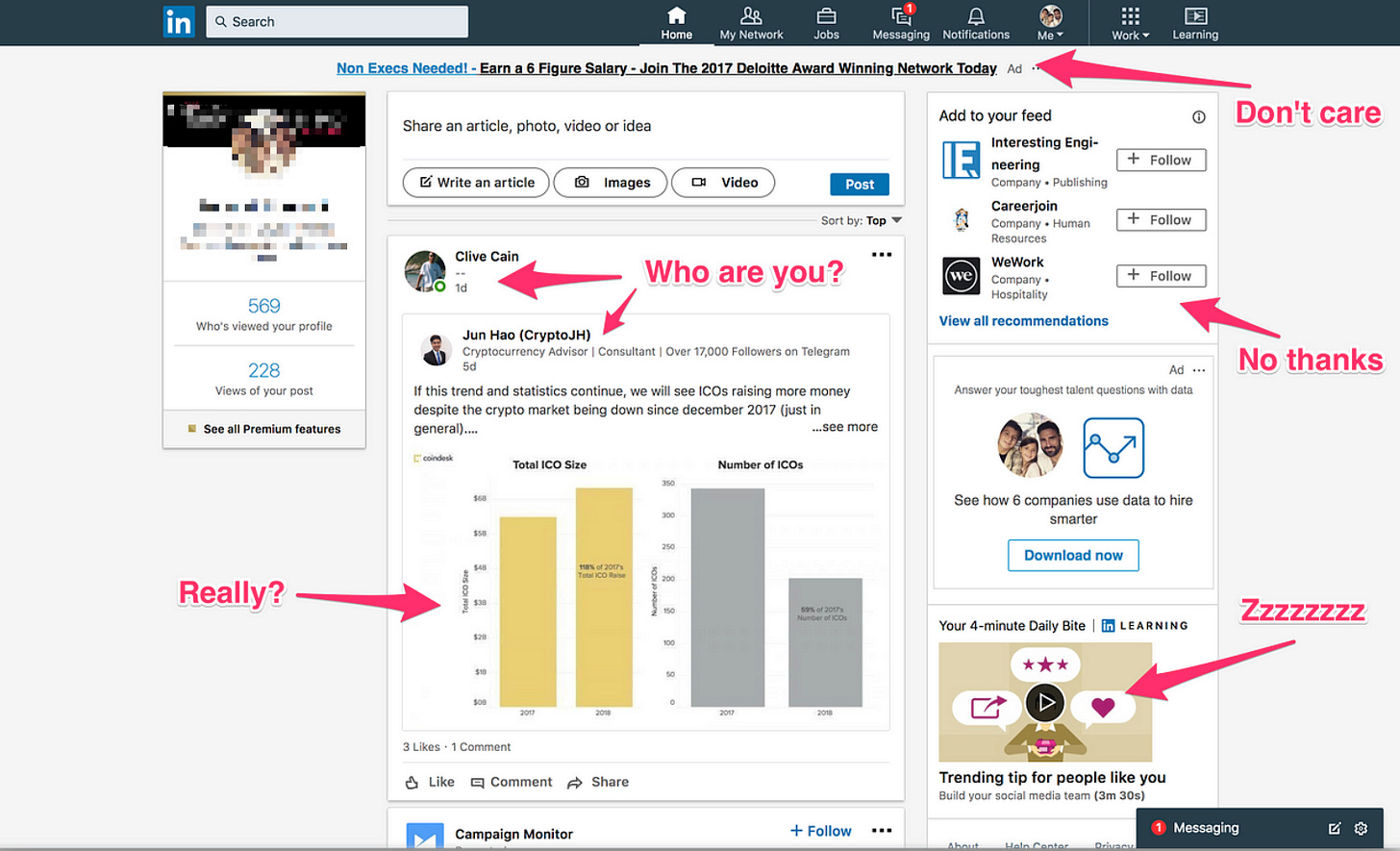View Notifications bell
Image resolution: width=1400 pixels, height=851 pixels.
click(976, 23)
